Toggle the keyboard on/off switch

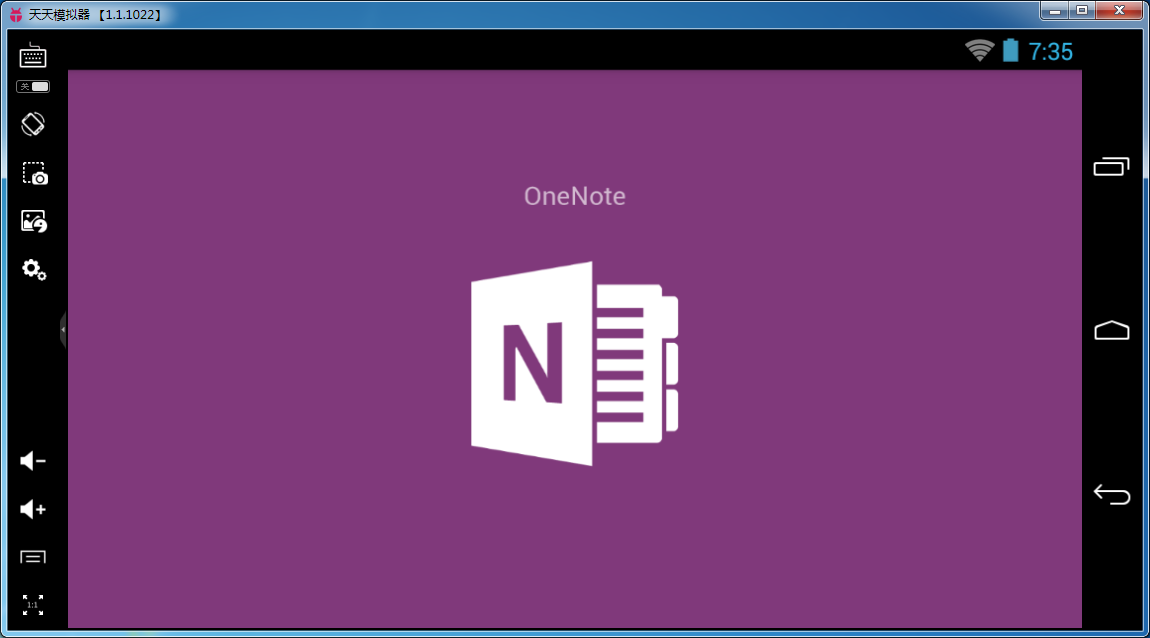[33, 87]
